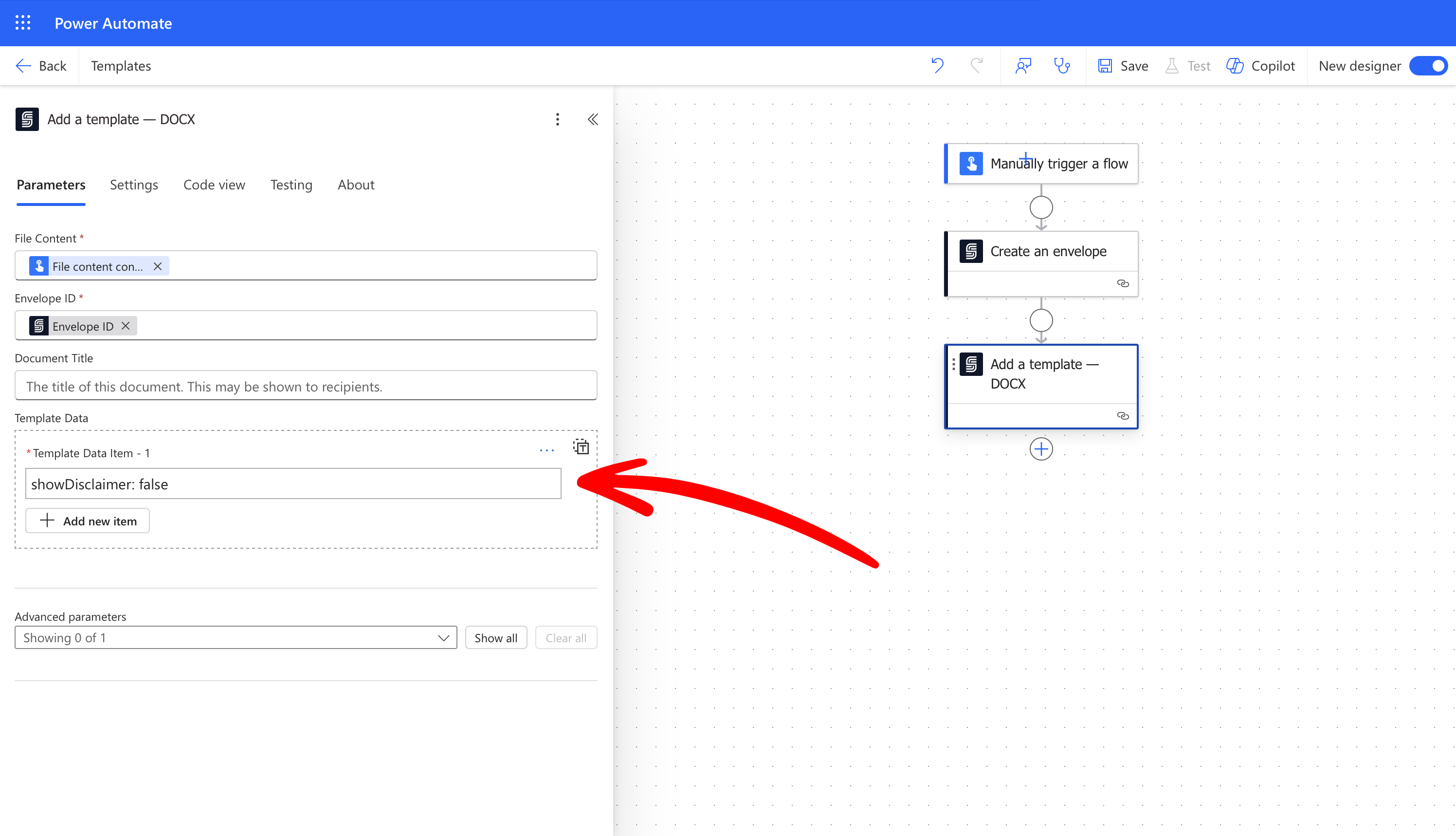Remove the File content token
The height and width of the screenshot is (836, 1456).
[x=158, y=266]
